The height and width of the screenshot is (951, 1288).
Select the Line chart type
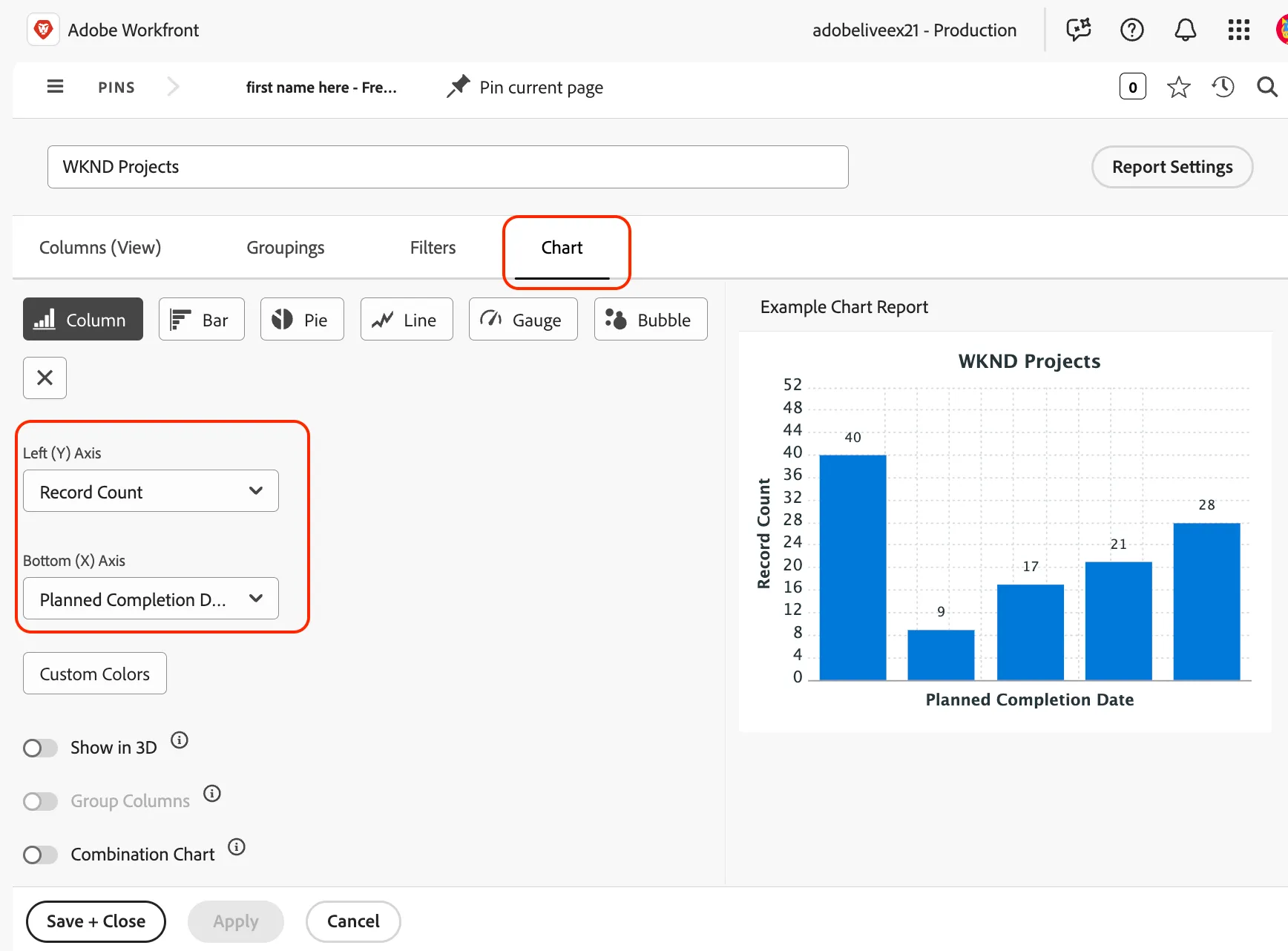407,319
